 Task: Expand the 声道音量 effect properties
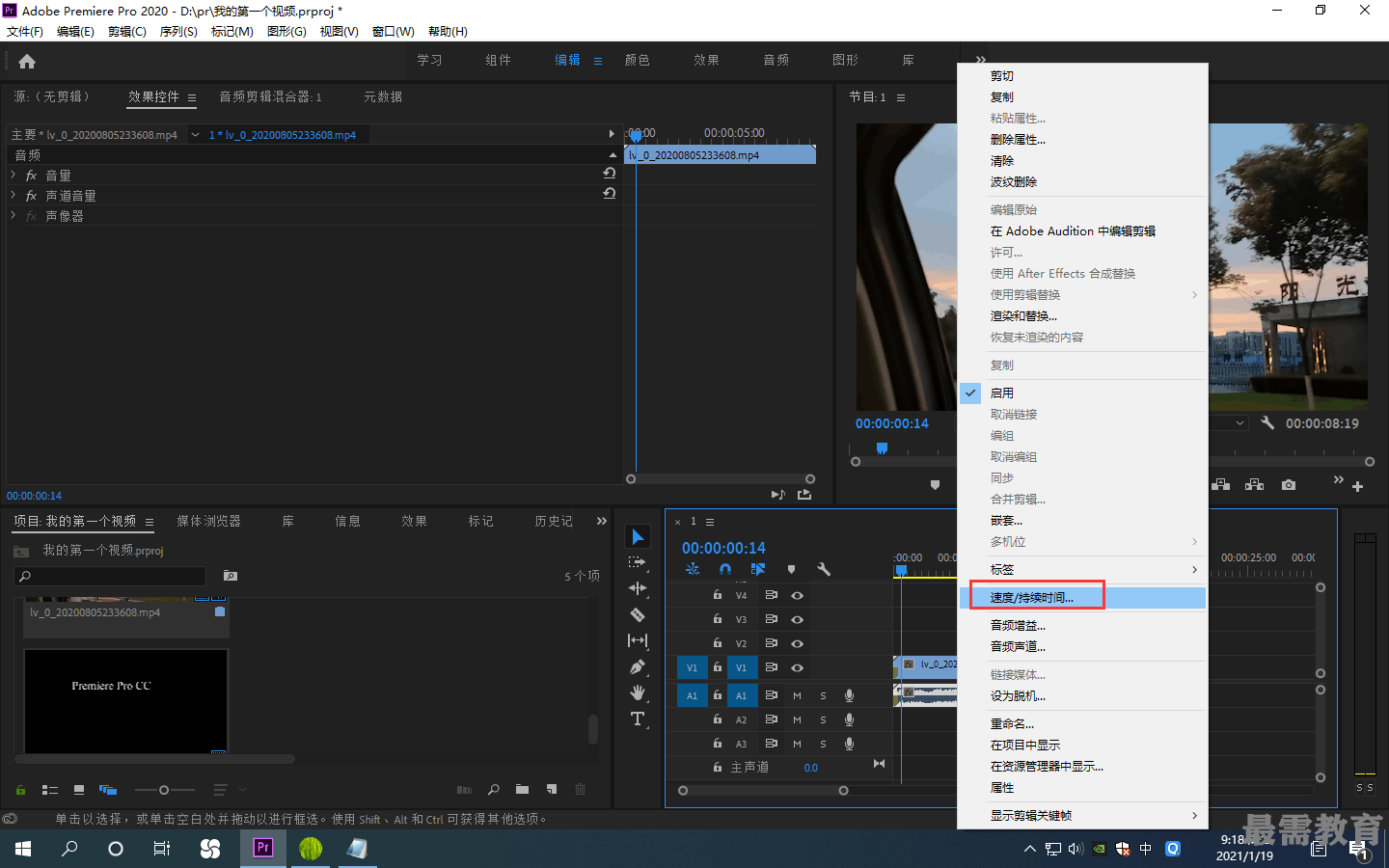(x=14, y=195)
